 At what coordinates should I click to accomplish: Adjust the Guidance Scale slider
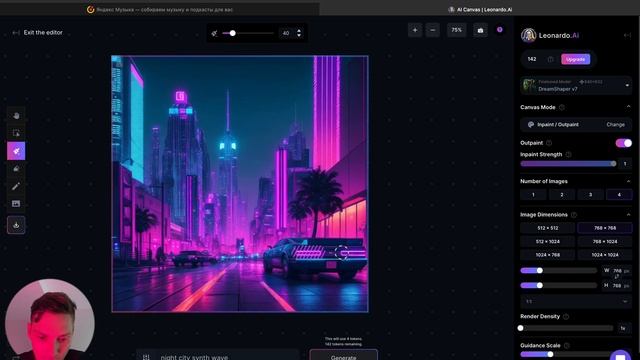(567, 354)
